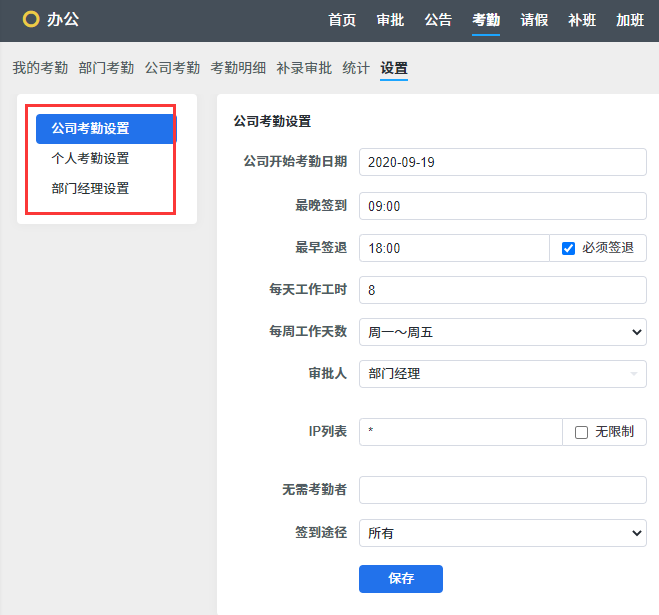Switch to the 我的考勤 tab
This screenshot has width=659, height=615.
(x=40, y=68)
